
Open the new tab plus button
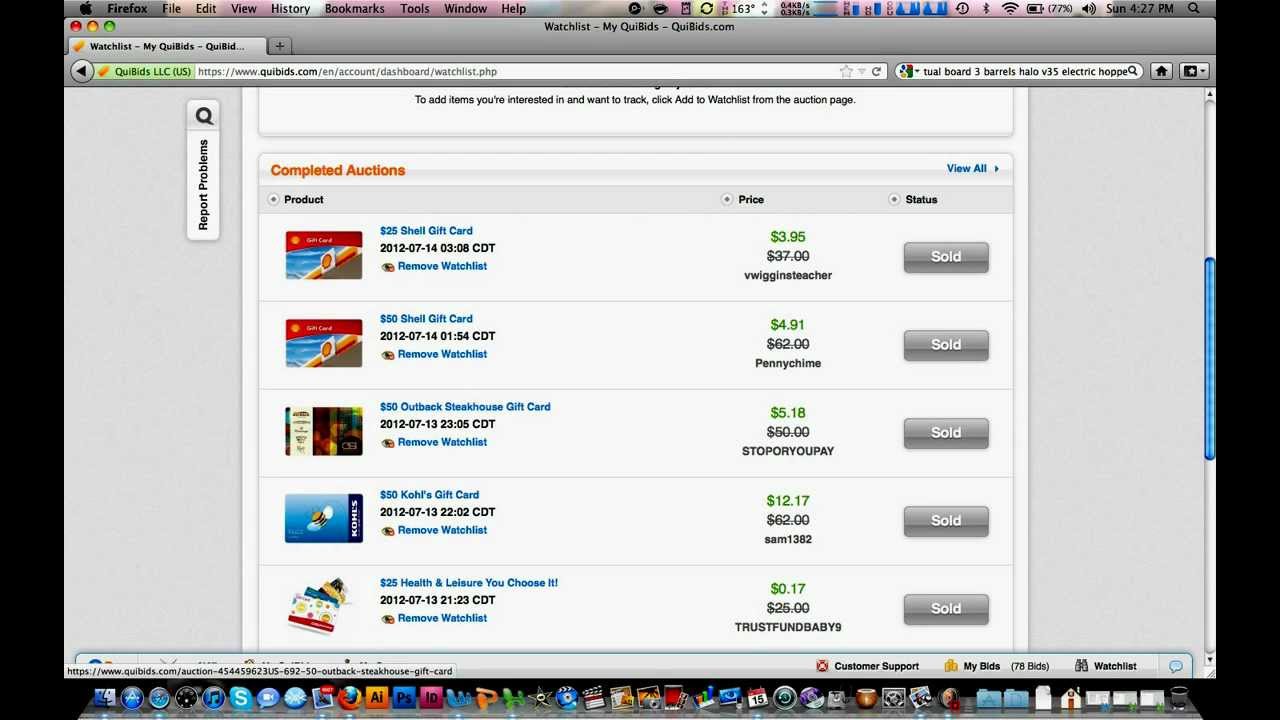click(280, 46)
